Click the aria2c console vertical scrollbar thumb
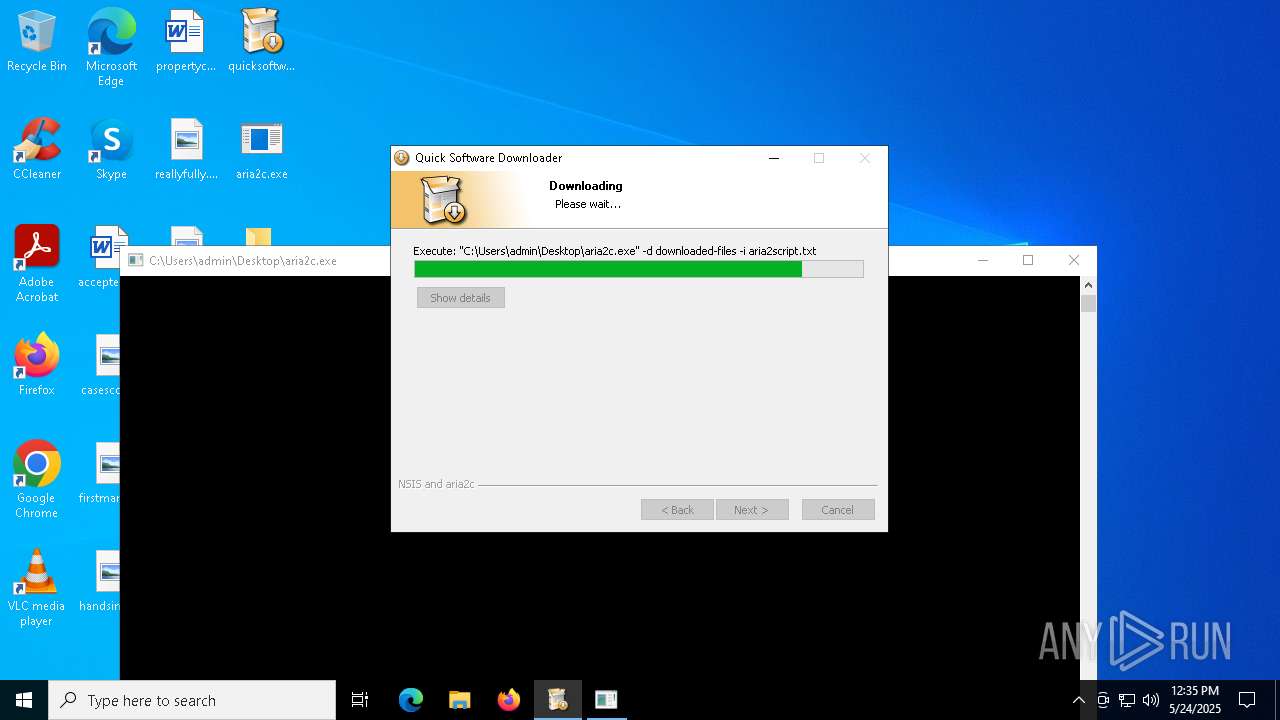Screen dimensions: 1280x720 1088,303
